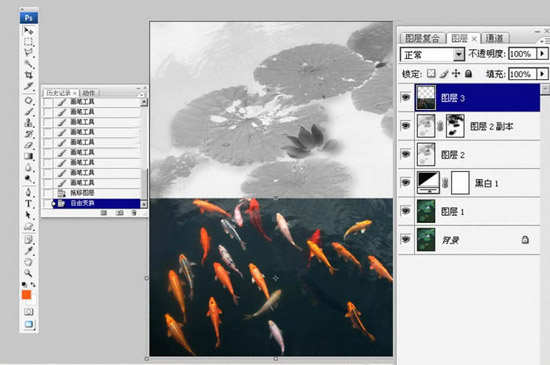Pick the Rectangular Marquee tool
Screen dimensions: 550x365
tap(28, 42)
